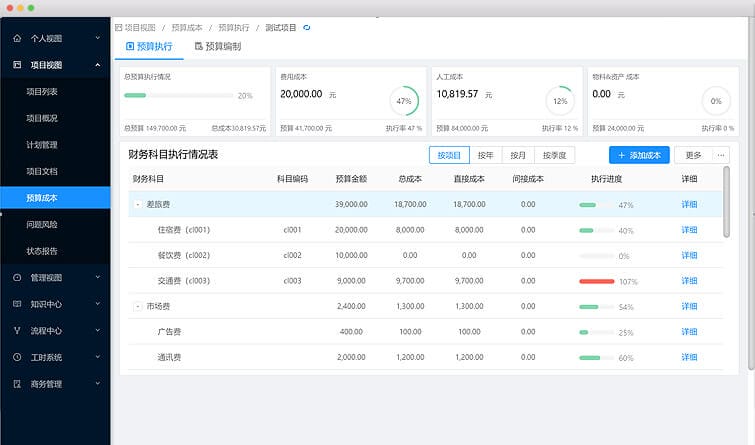The image size is (755, 445).
Task: Click the cl001 code cell
Action: tap(292, 230)
